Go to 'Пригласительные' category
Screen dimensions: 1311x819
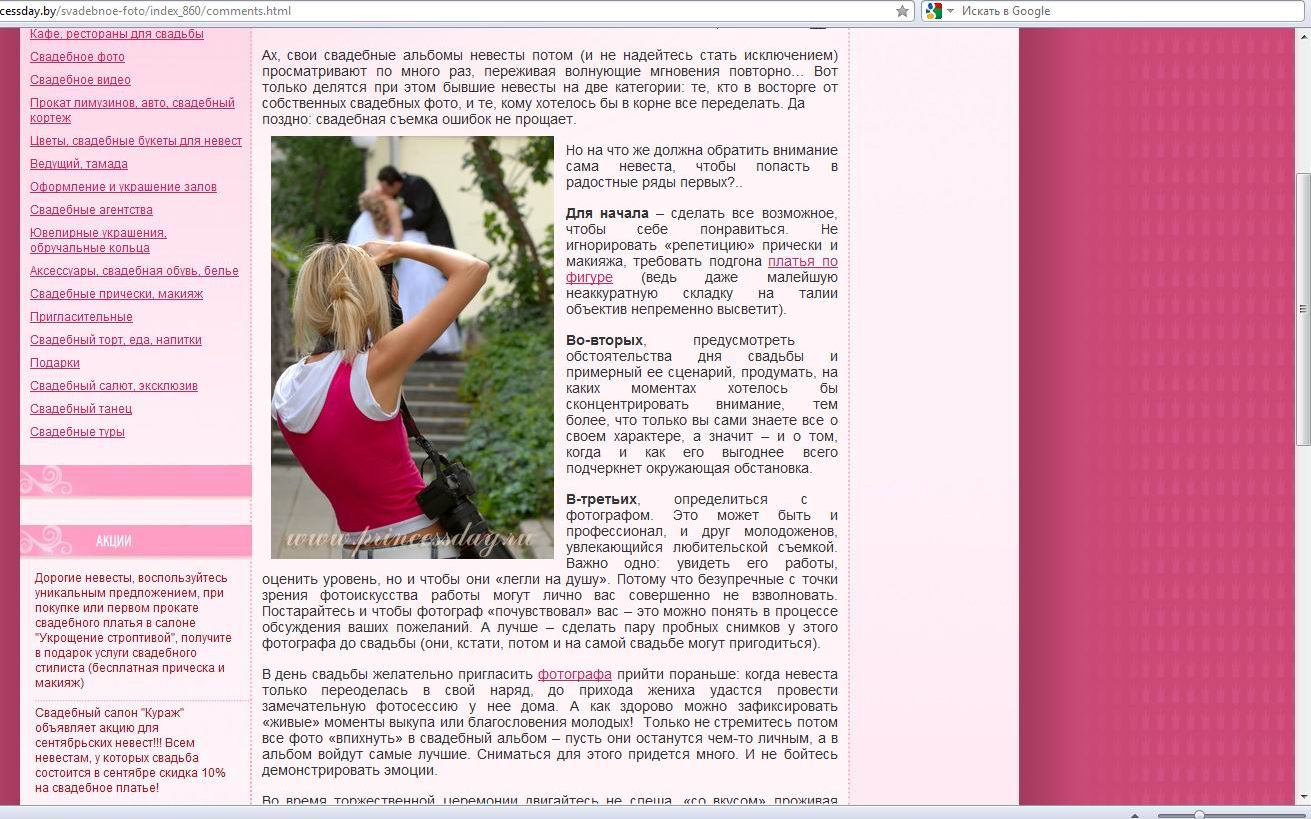[x=81, y=317]
